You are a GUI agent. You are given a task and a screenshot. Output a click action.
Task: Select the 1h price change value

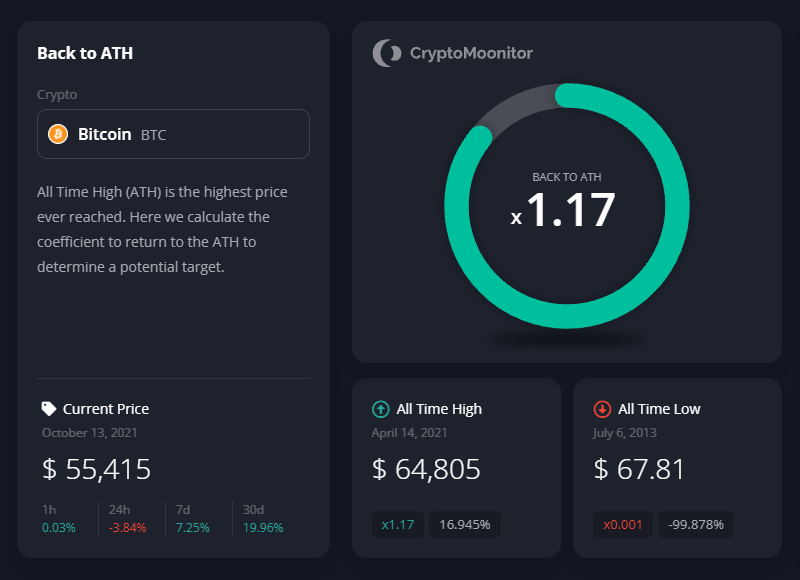pyautogui.click(x=59, y=527)
